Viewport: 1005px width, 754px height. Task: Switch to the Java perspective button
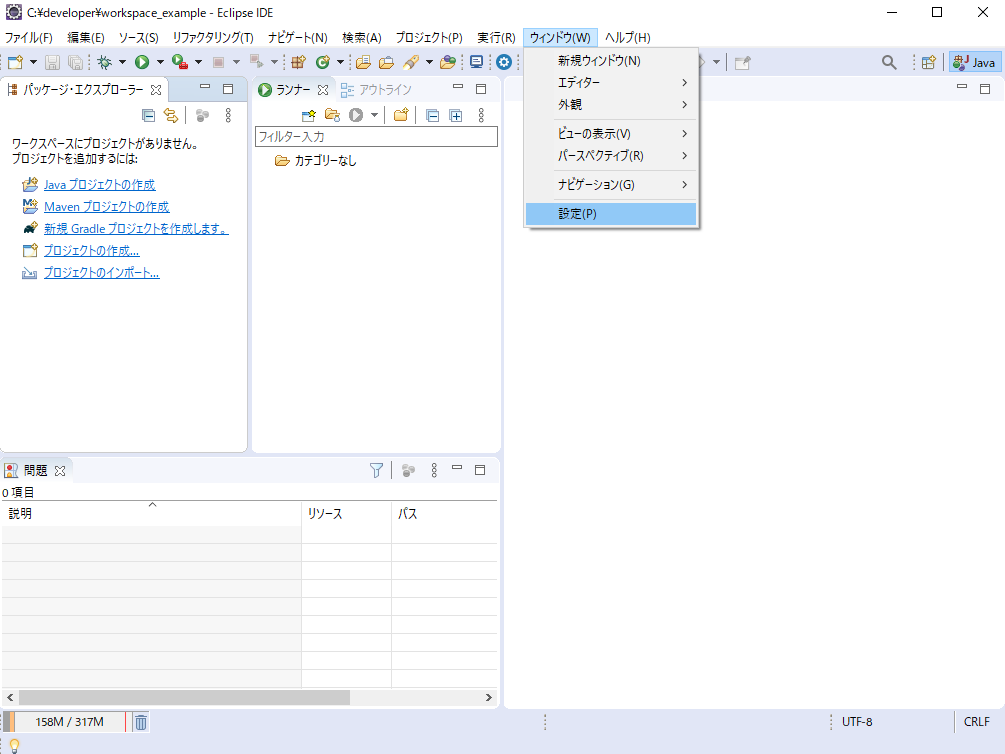click(974, 62)
